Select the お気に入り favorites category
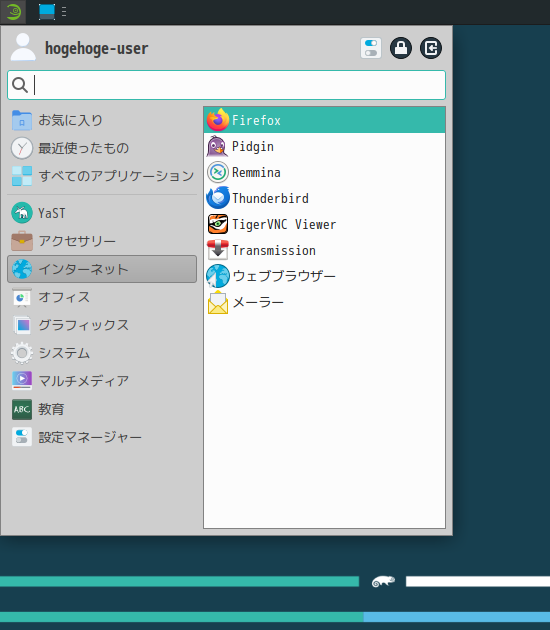This screenshot has height=630, width=550. click(x=102, y=120)
